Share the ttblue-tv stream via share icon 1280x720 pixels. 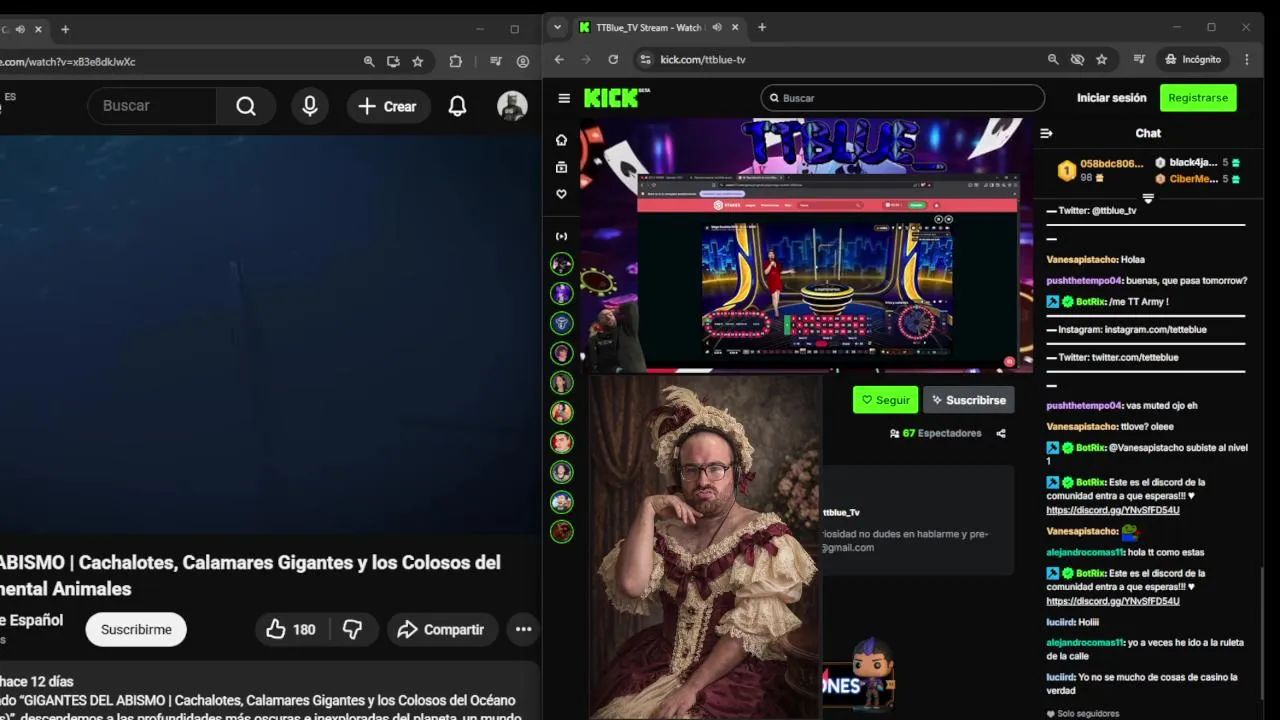(x=1001, y=433)
